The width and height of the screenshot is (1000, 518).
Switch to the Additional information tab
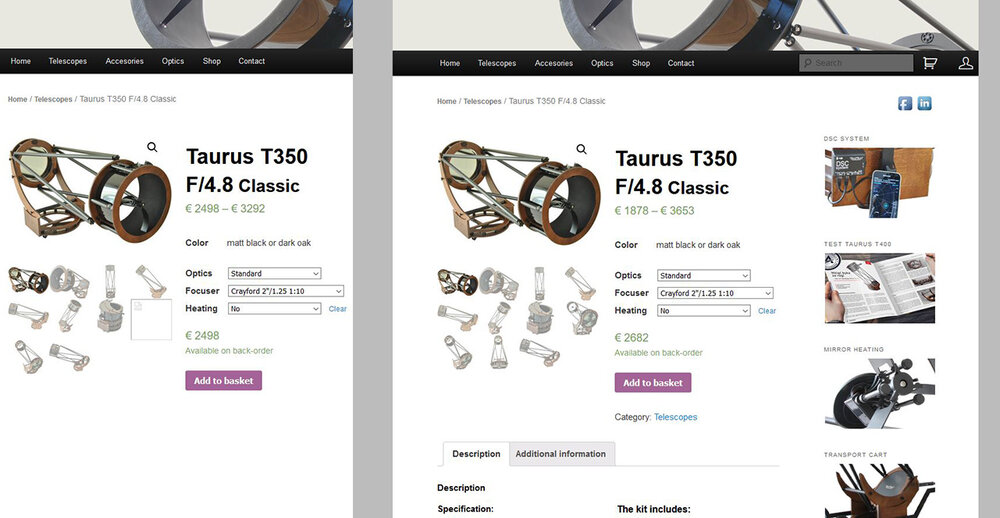click(x=560, y=454)
